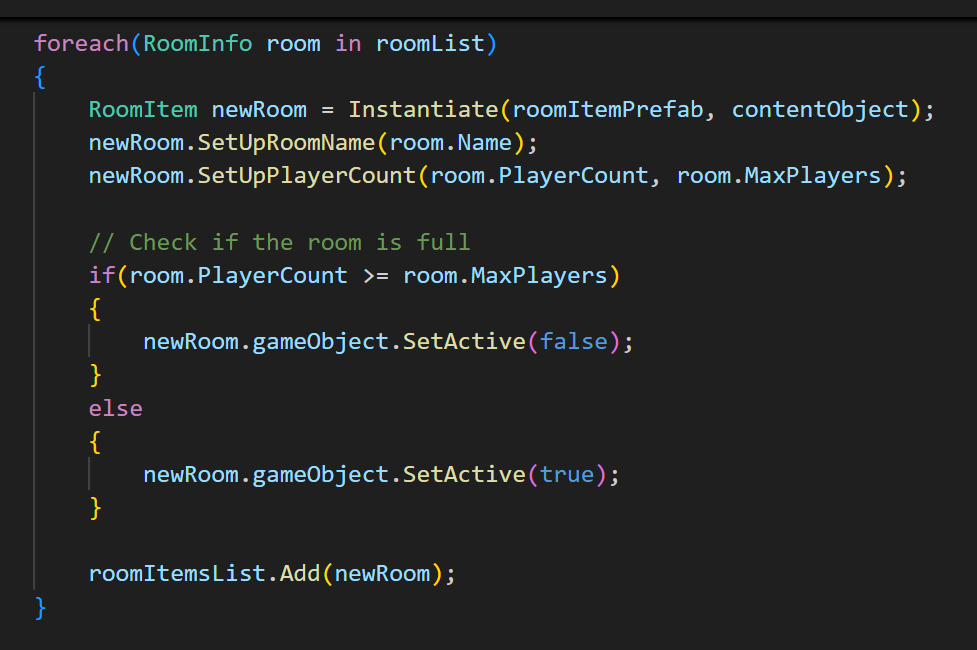Click roomItemsList.Add method call

204,574
